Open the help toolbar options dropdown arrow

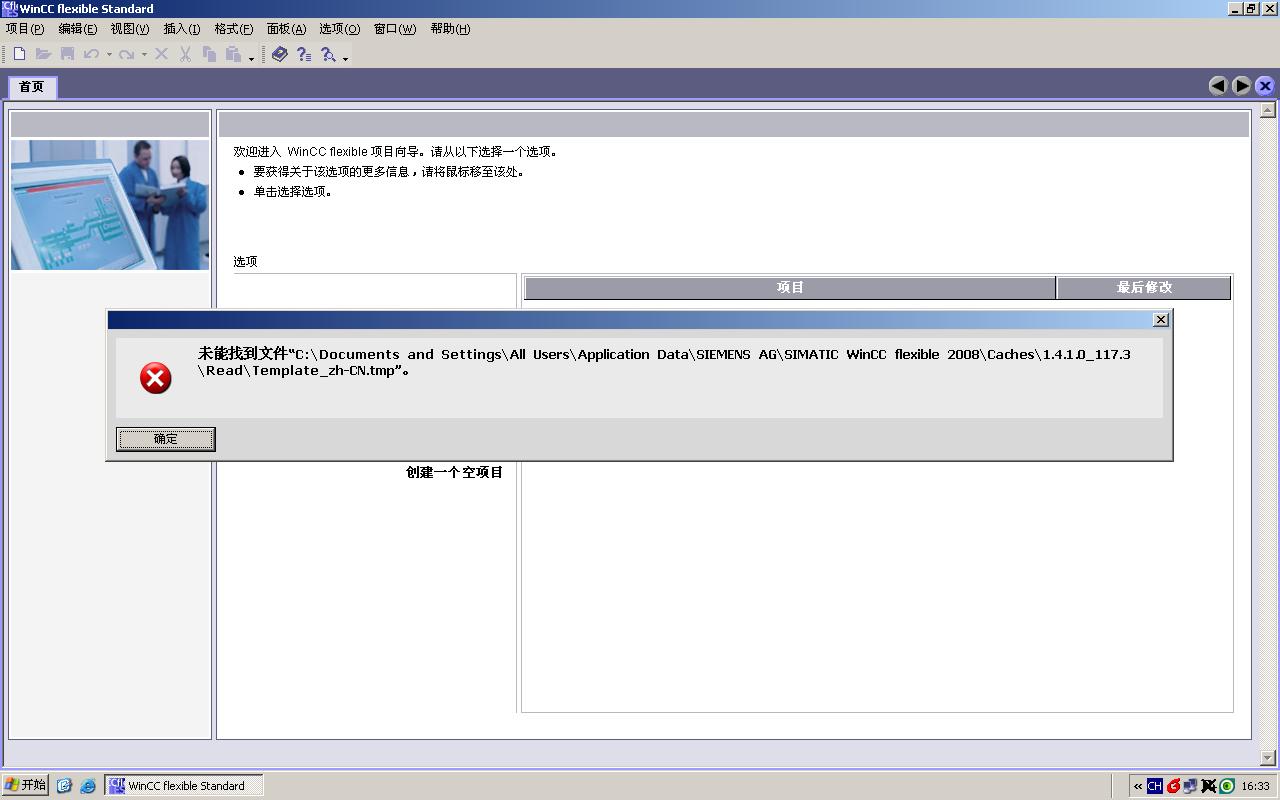345,57
